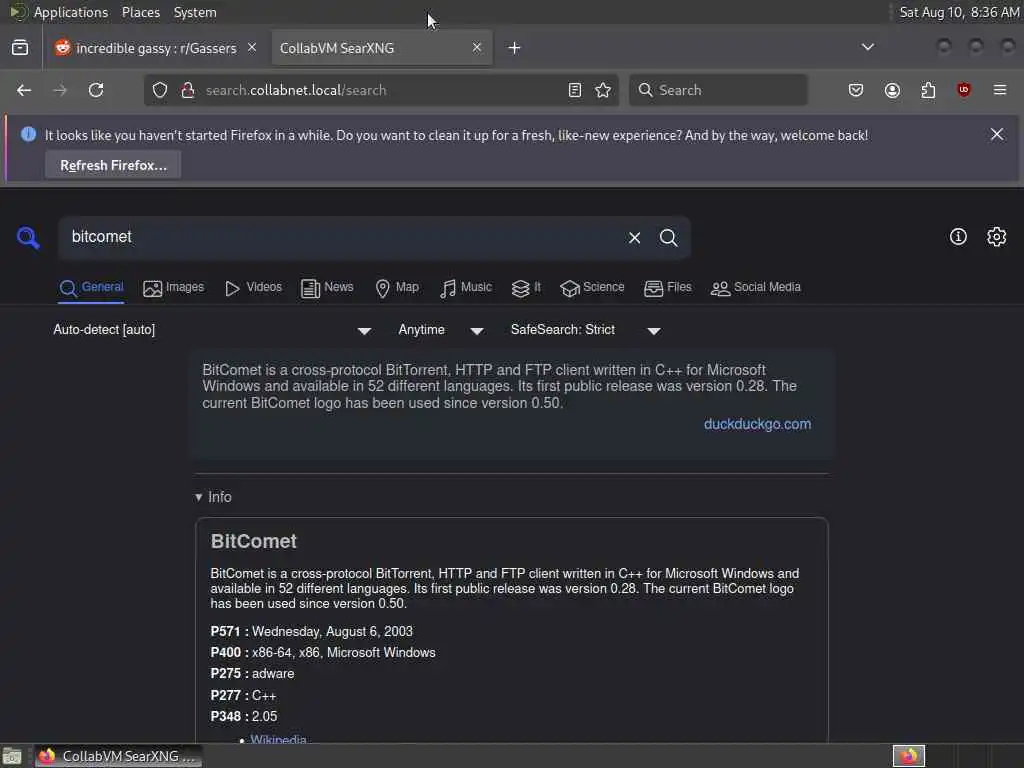Open uBlock Origin extension icon
Image resolution: width=1024 pixels, height=768 pixels.
964,90
